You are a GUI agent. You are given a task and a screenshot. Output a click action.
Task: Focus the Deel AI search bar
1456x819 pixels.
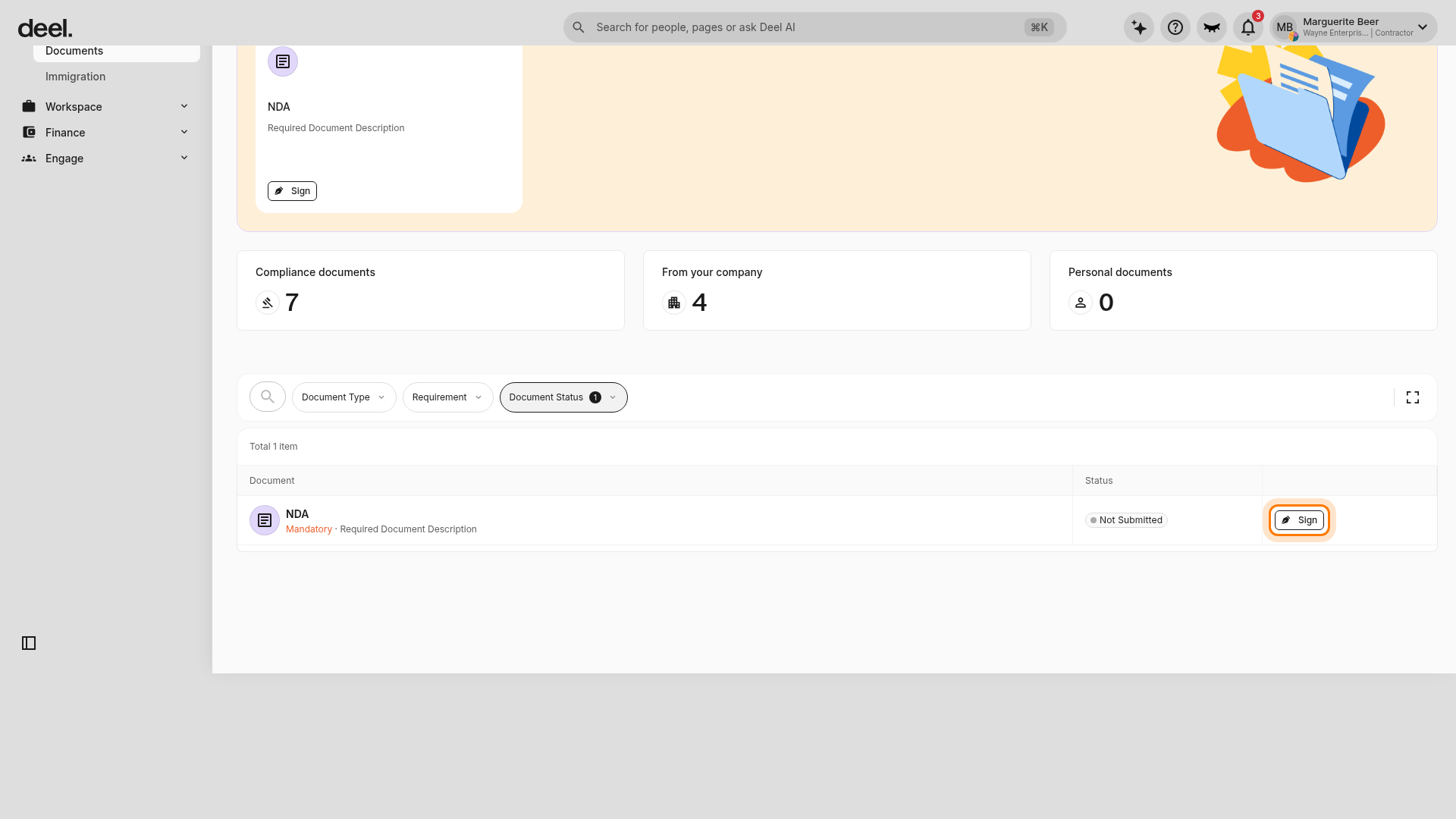point(814,27)
